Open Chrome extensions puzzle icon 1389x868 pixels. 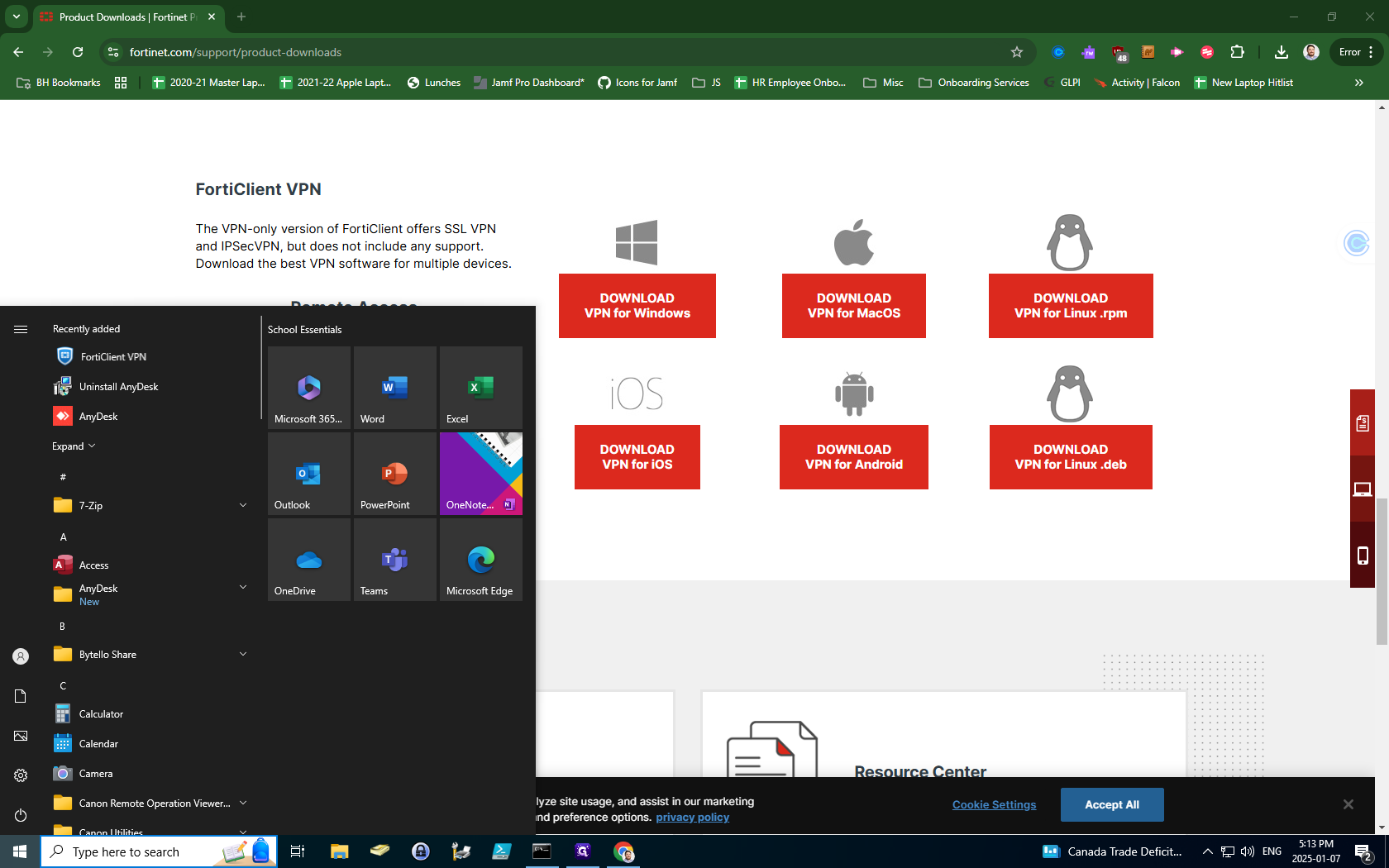click(x=1237, y=52)
